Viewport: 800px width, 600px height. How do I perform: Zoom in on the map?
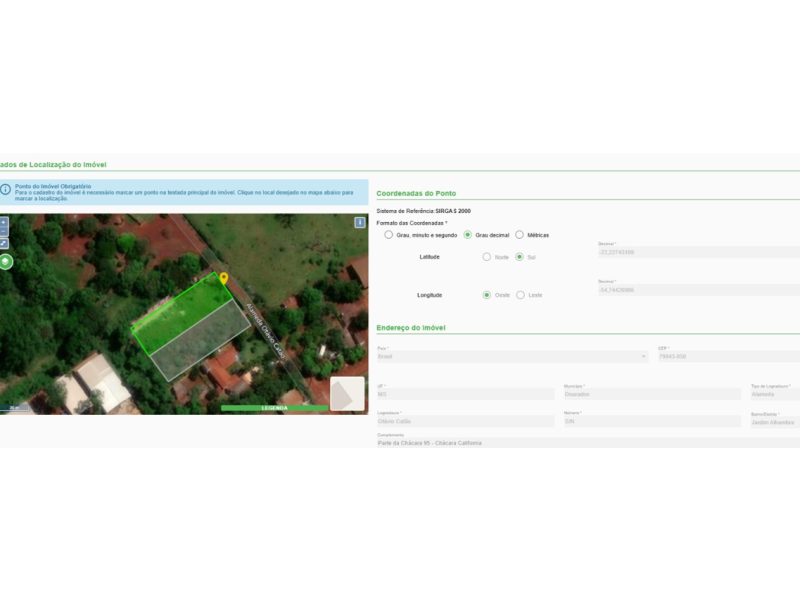[4, 221]
